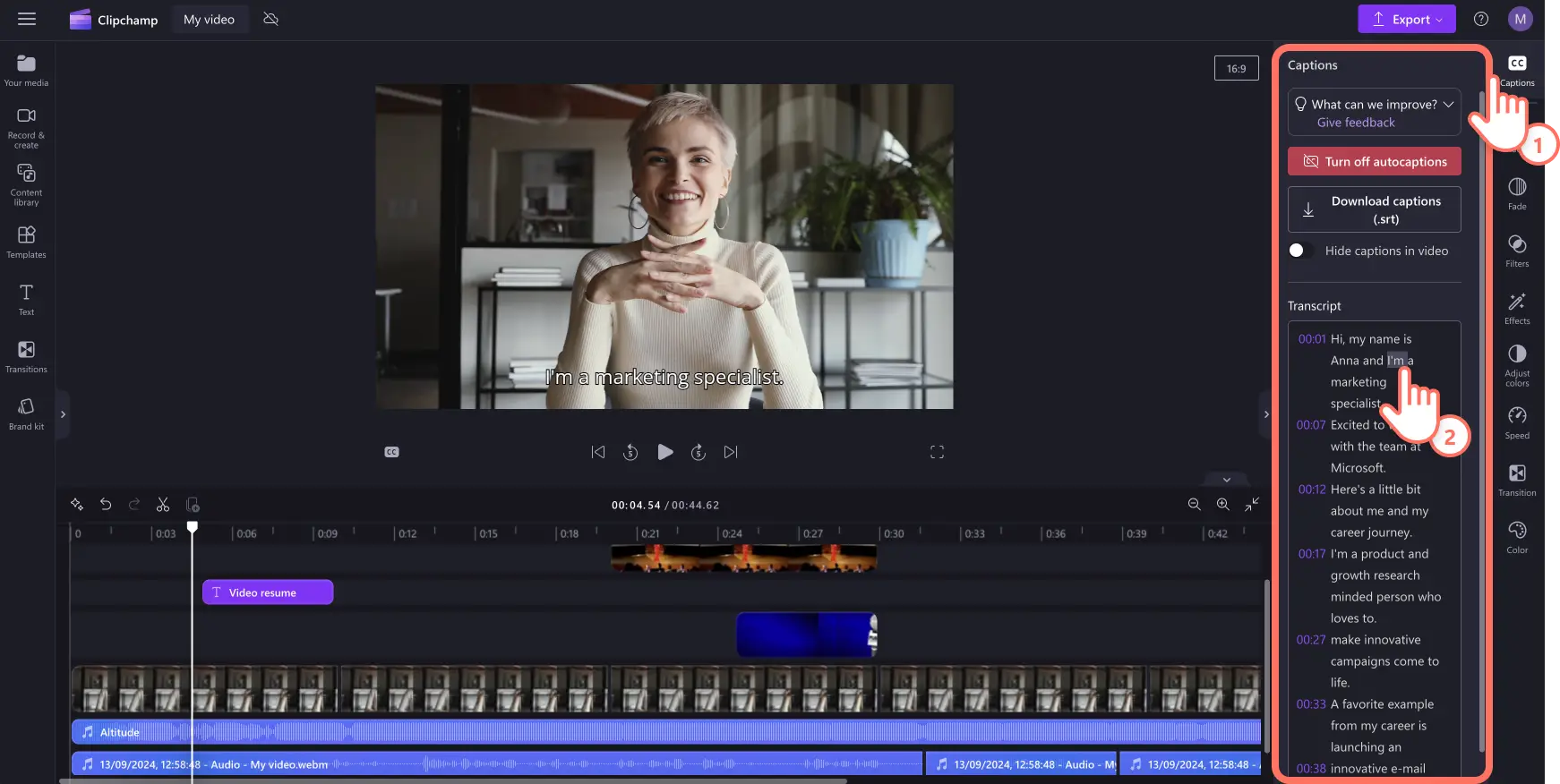Rename the My video title

209,19
